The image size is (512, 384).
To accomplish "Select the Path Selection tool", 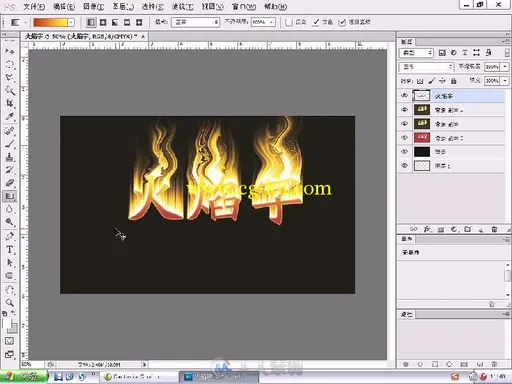I will click(10, 263).
